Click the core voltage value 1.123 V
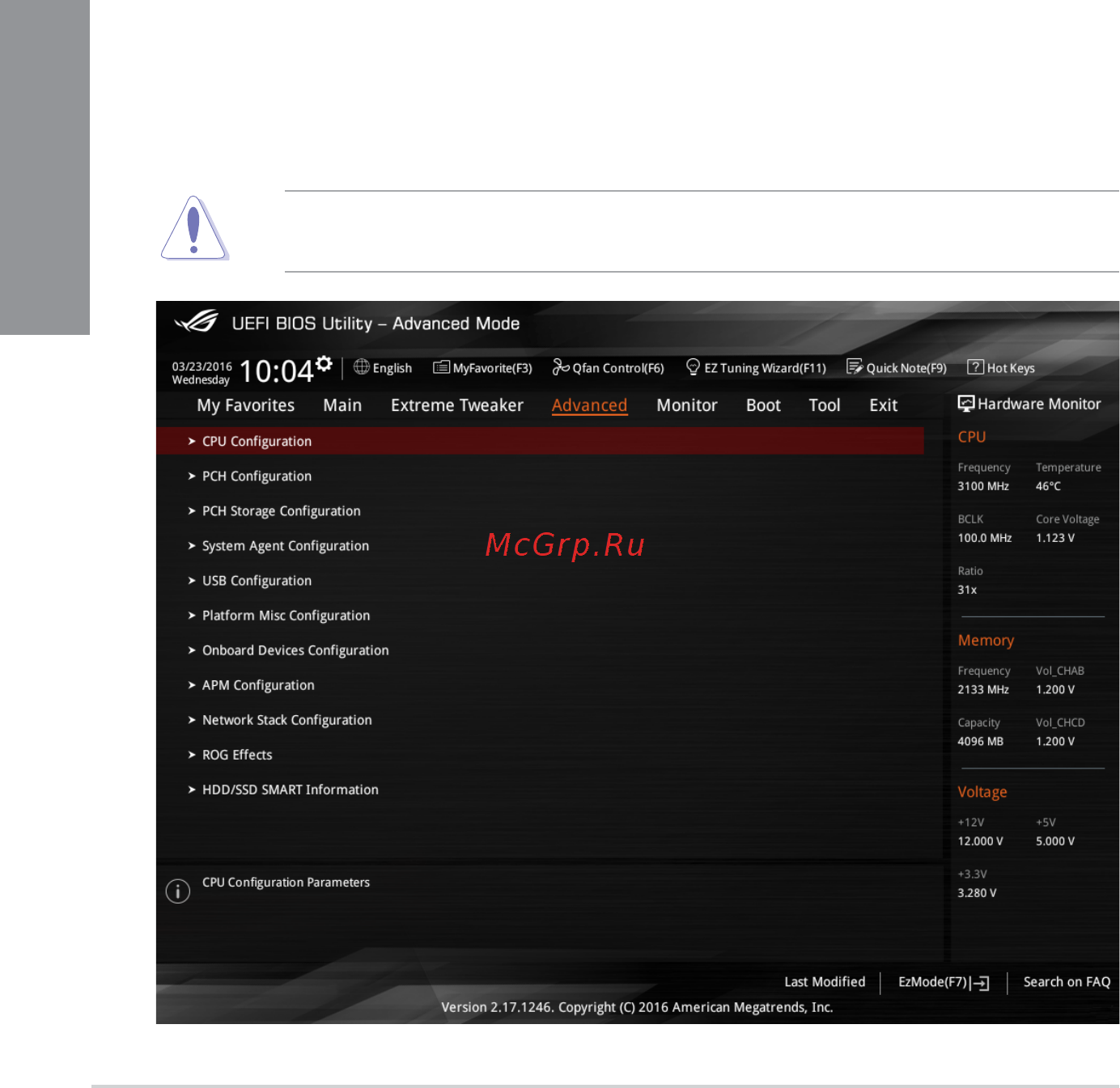This screenshot has width=1120, height=1088. pos(1055,538)
